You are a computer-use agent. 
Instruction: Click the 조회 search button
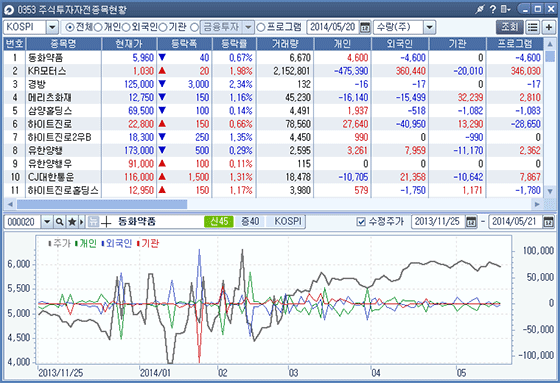510,27
